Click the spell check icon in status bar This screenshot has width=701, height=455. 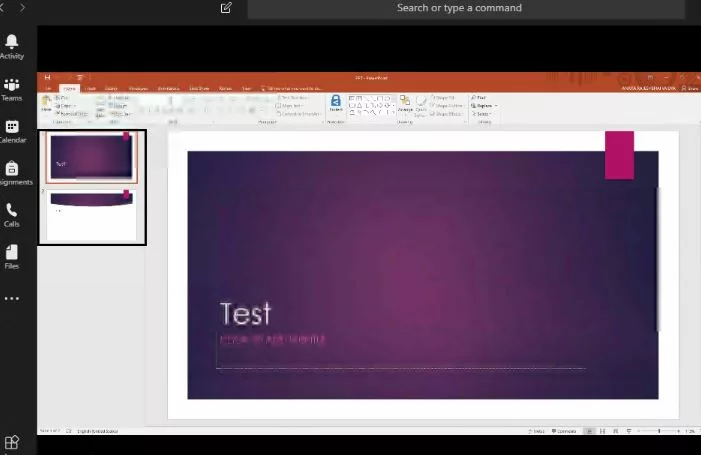pos(69,431)
